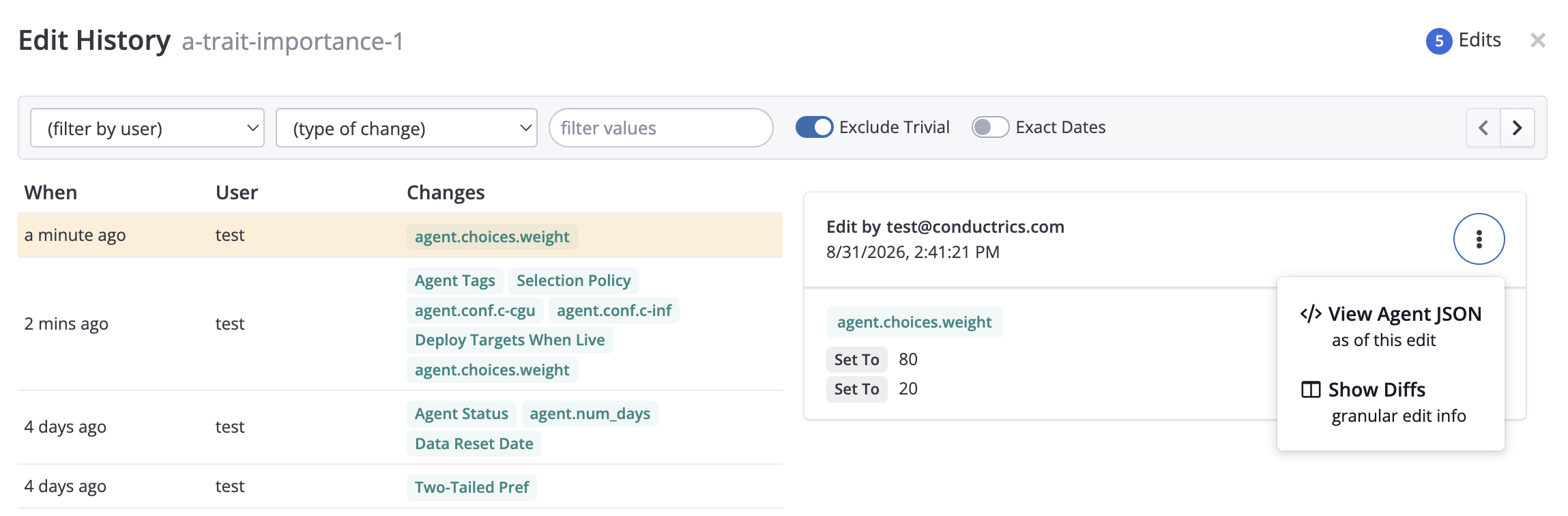Viewport: 1568px width, 516px height.
Task: Click the Data Reset Date tag
Action: tap(474, 444)
